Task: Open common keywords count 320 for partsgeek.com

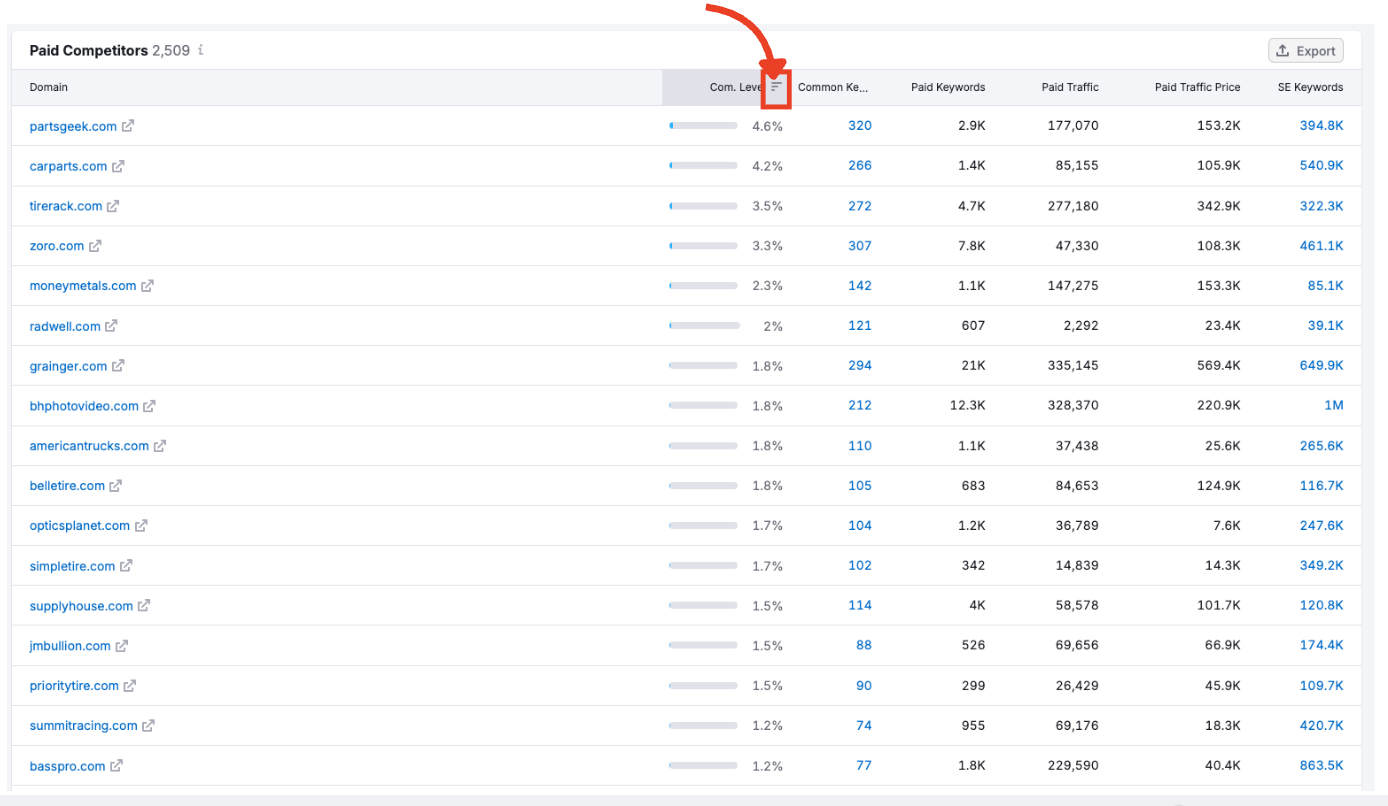Action: (859, 126)
